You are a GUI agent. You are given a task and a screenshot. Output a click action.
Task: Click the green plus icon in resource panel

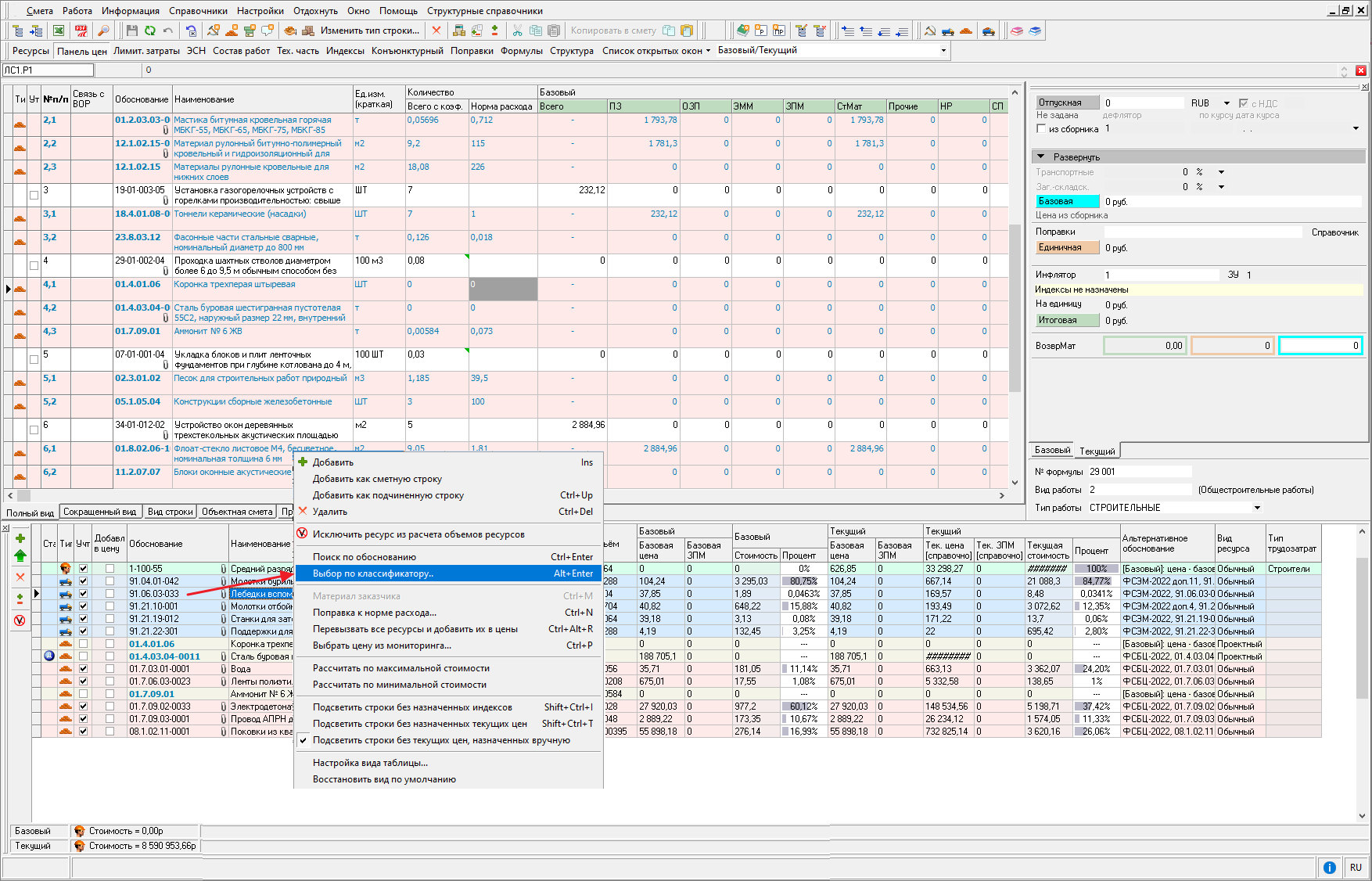20,538
